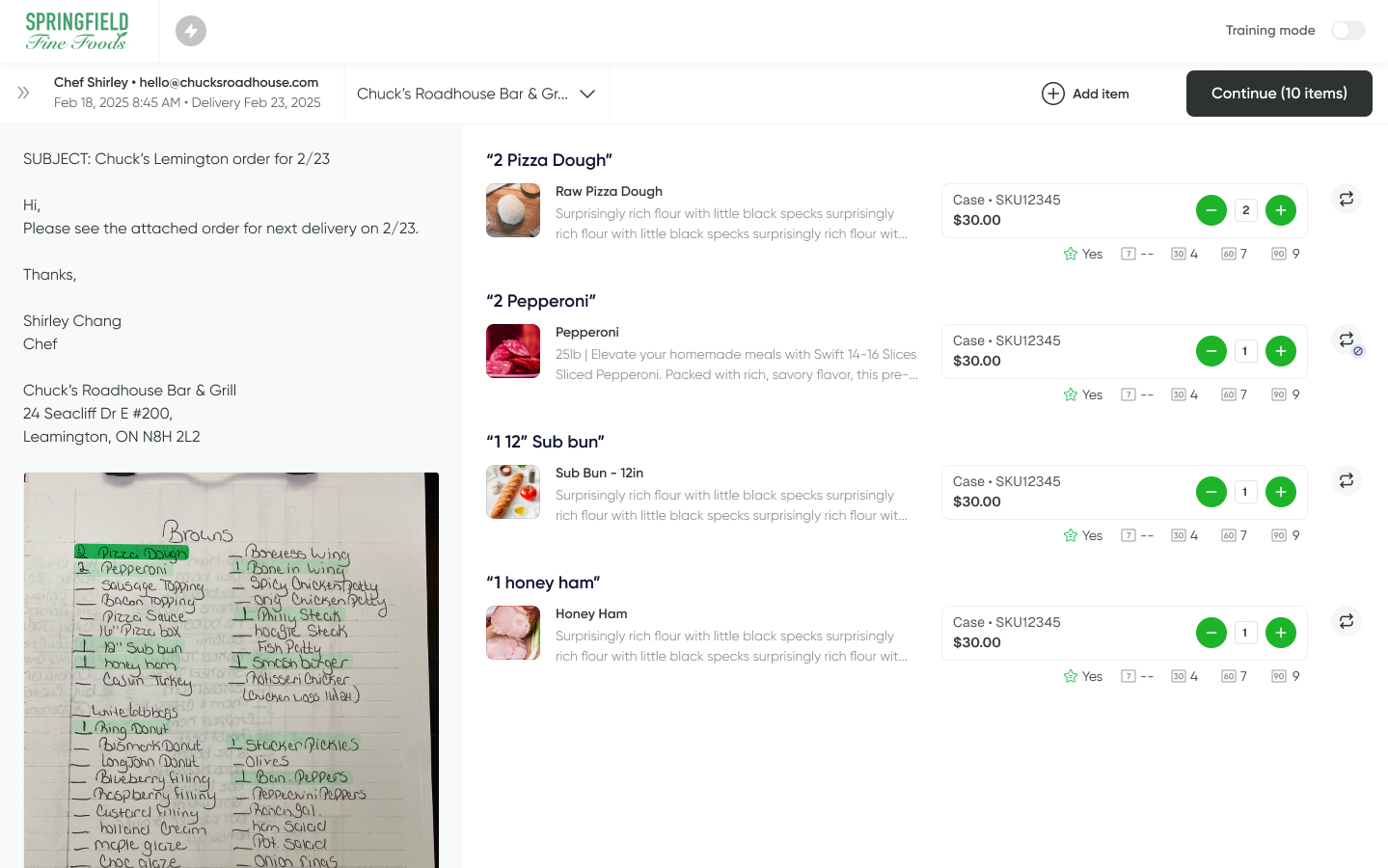Open Sub Bun - 12in thumbnail
Viewport: 1388px width, 868px height.
pyautogui.click(x=513, y=492)
